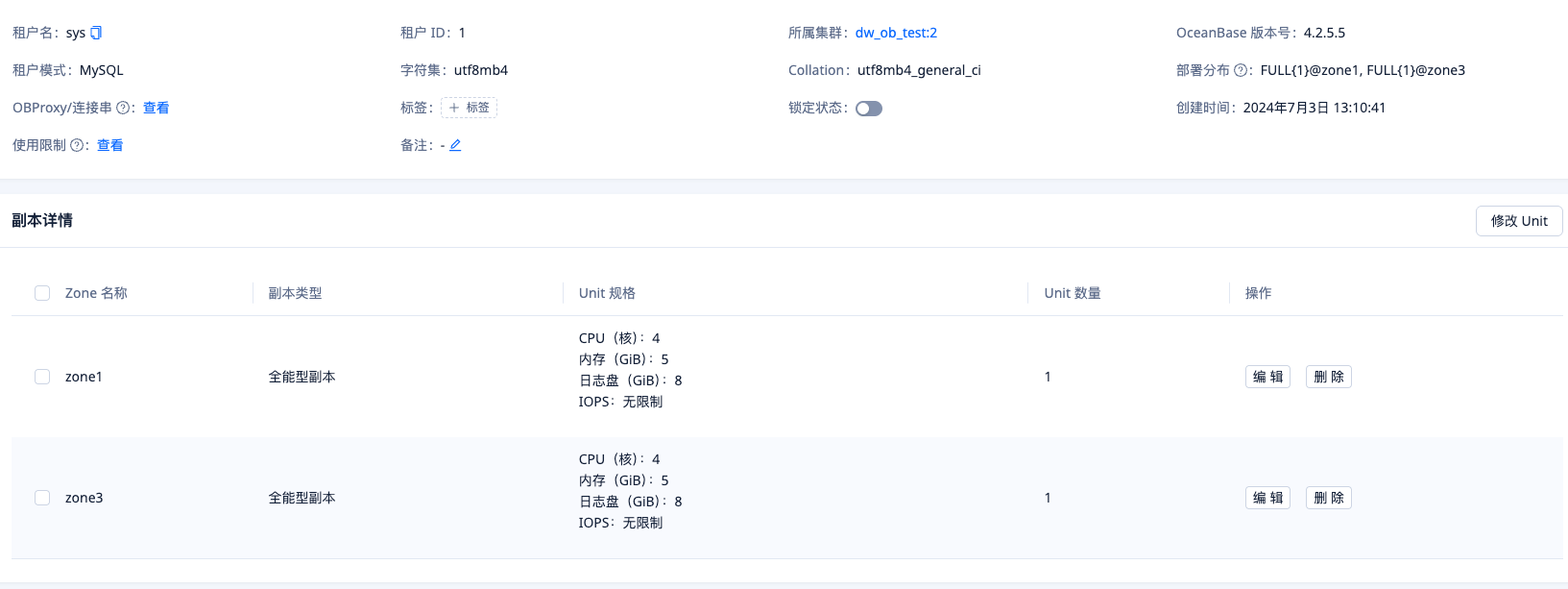
Task: Check the zone1 row checkbox
Action: point(42,377)
